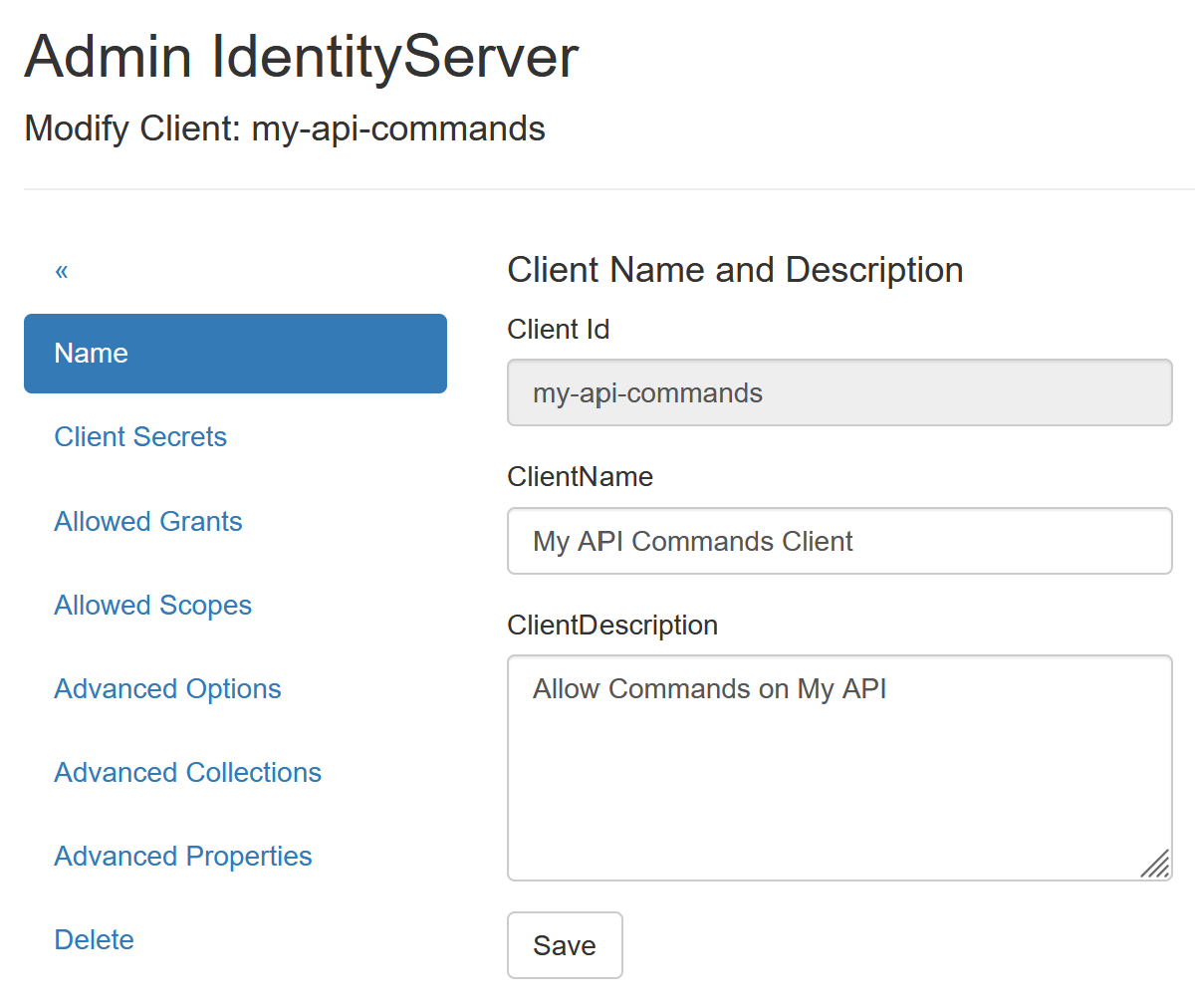Click the 'ClientDescription' field label
This screenshot has height=1008, width=1195.
pyautogui.click(x=611, y=626)
